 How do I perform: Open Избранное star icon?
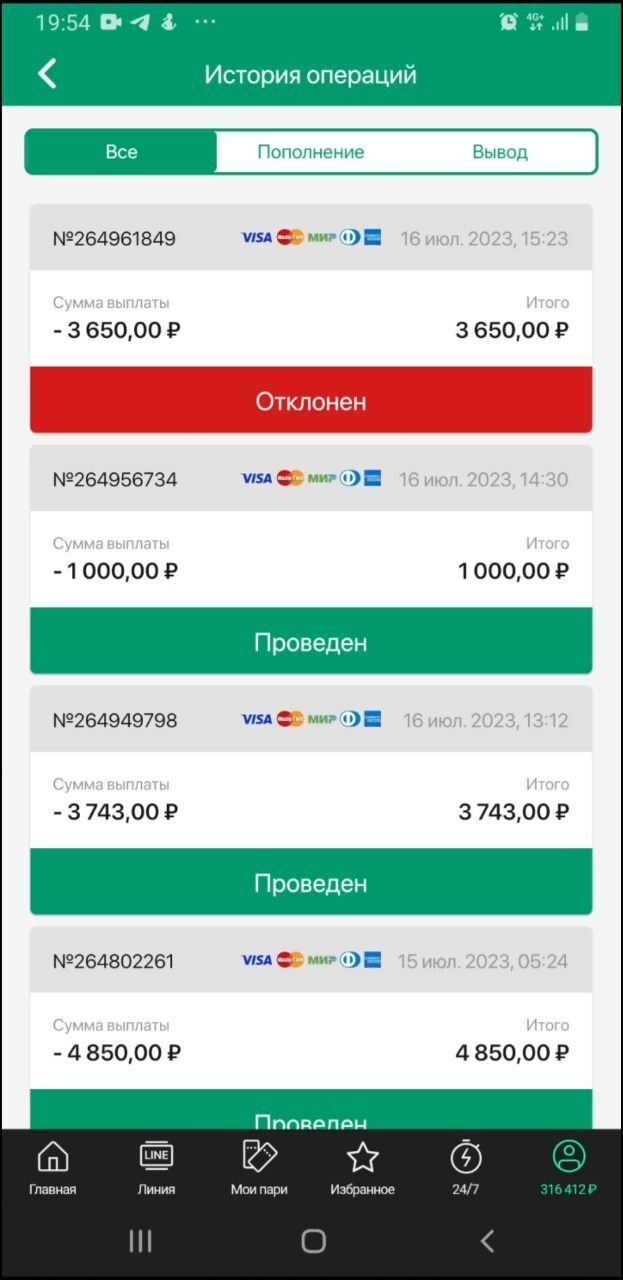[x=362, y=1168]
